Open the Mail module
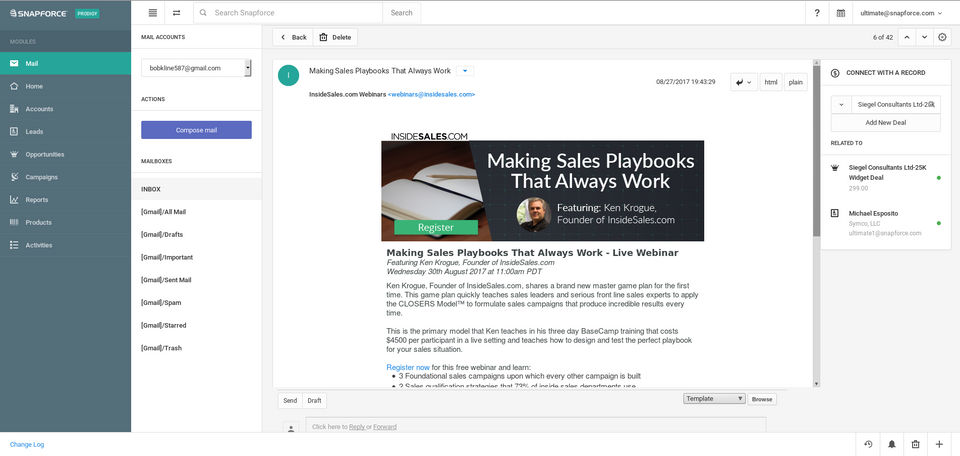The image size is (960, 456). click(x=66, y=64)
